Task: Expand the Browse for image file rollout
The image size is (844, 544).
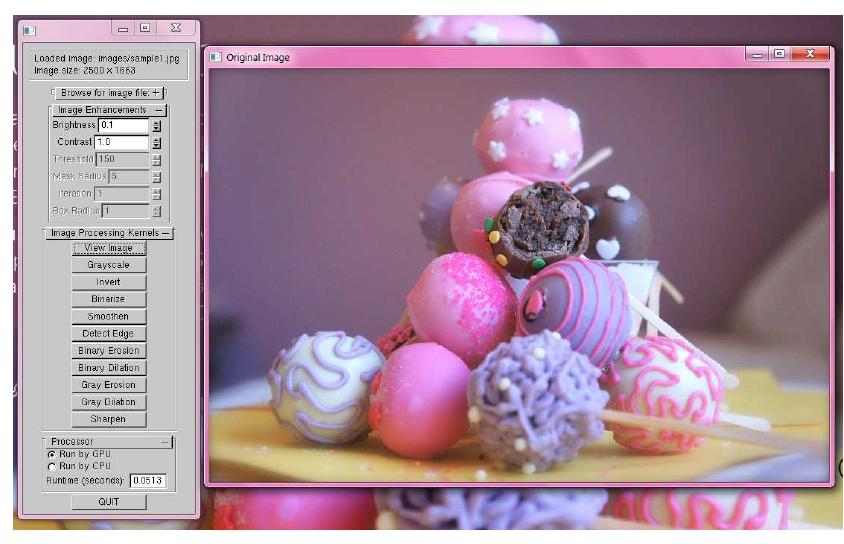Action: pos(109,93)
